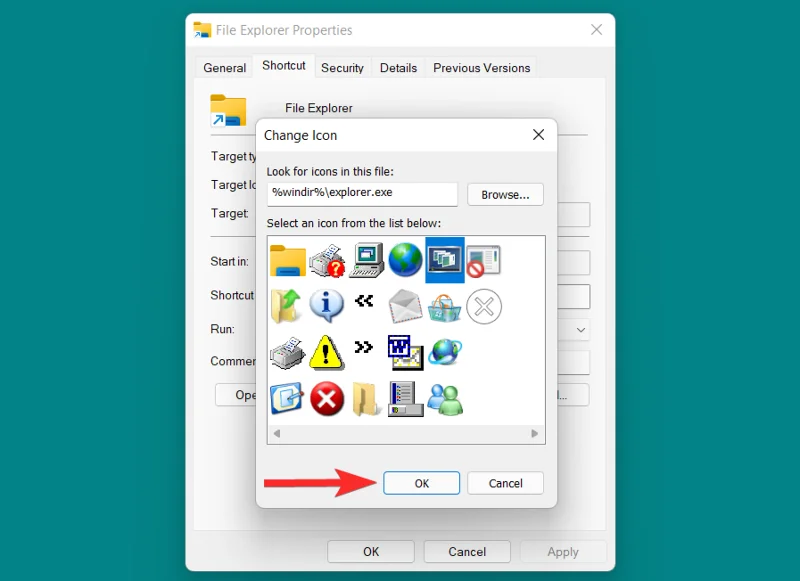Click the Browse button
This screenshot has height=581, width=800.
tap(505, 194)
